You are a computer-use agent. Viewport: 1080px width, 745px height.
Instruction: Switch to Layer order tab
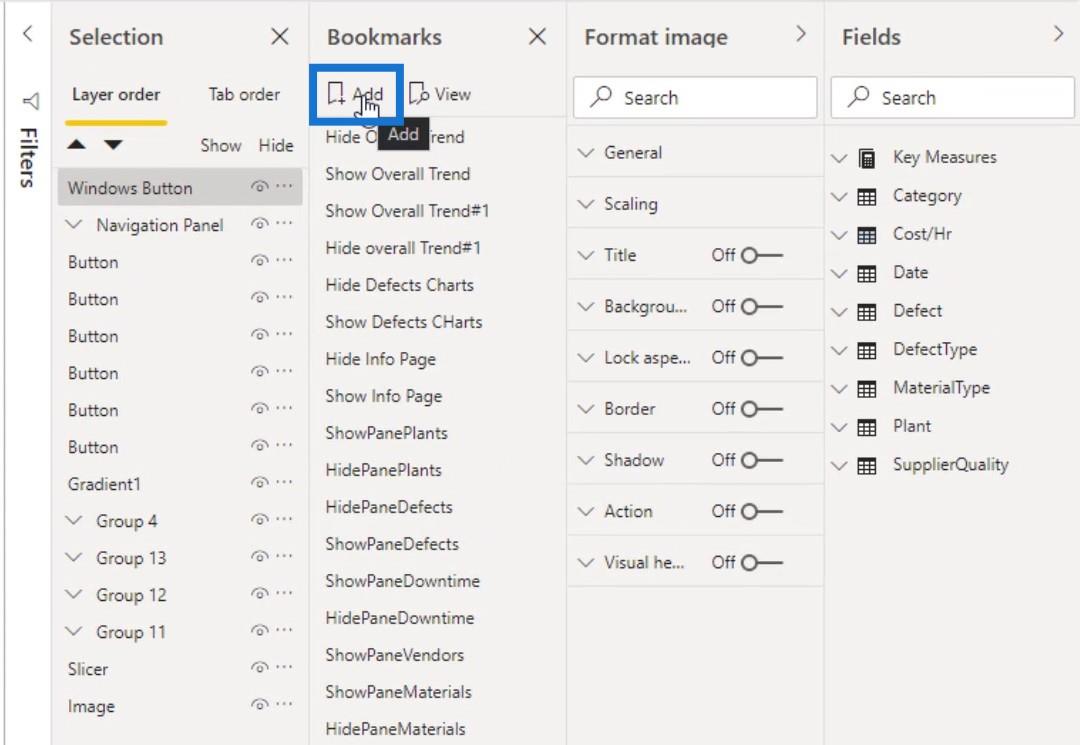pyautogui.click(x=116, y=94)
